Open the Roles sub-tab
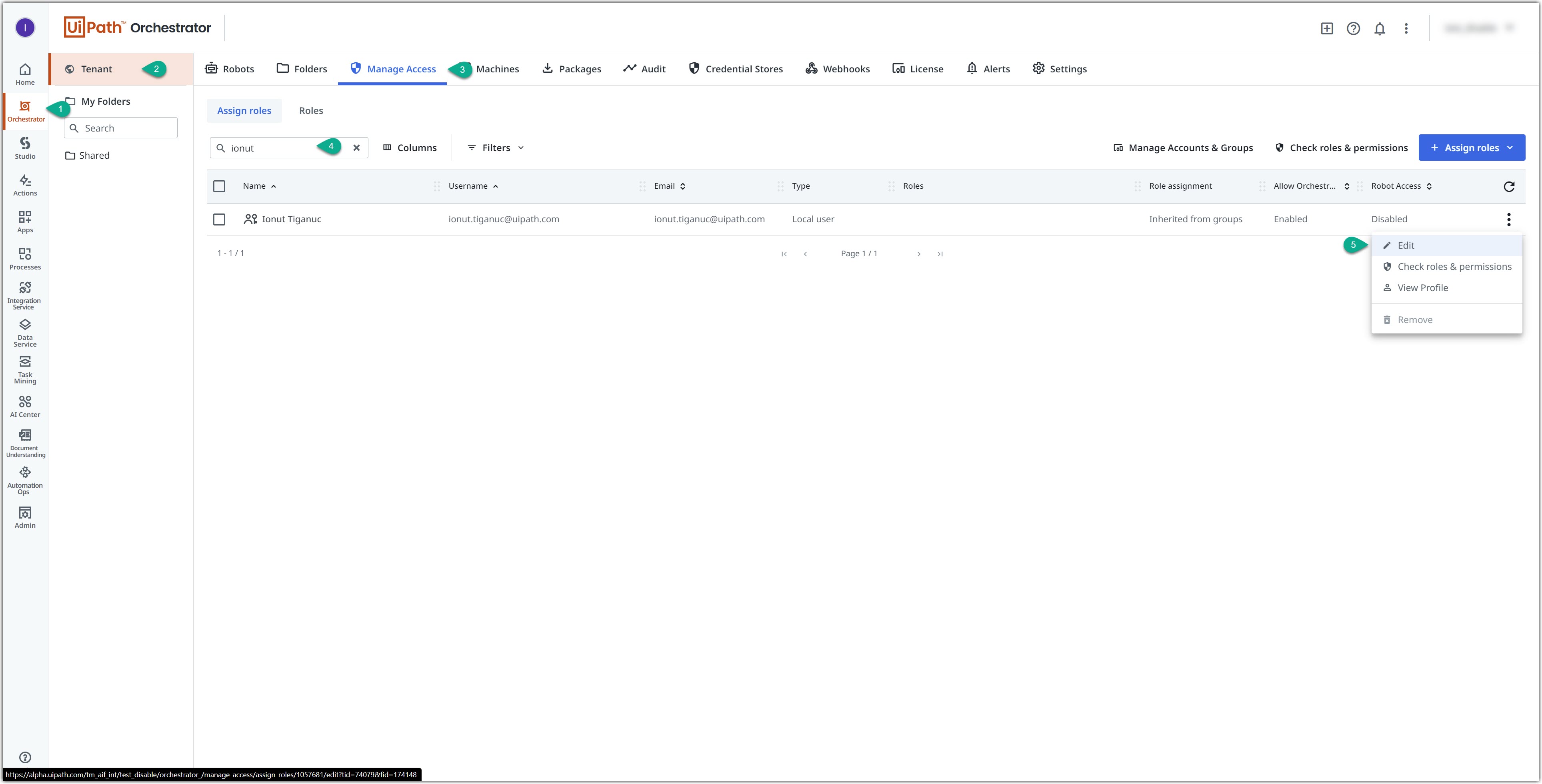This screenshot has width=1542, height=784. (311, 111)
